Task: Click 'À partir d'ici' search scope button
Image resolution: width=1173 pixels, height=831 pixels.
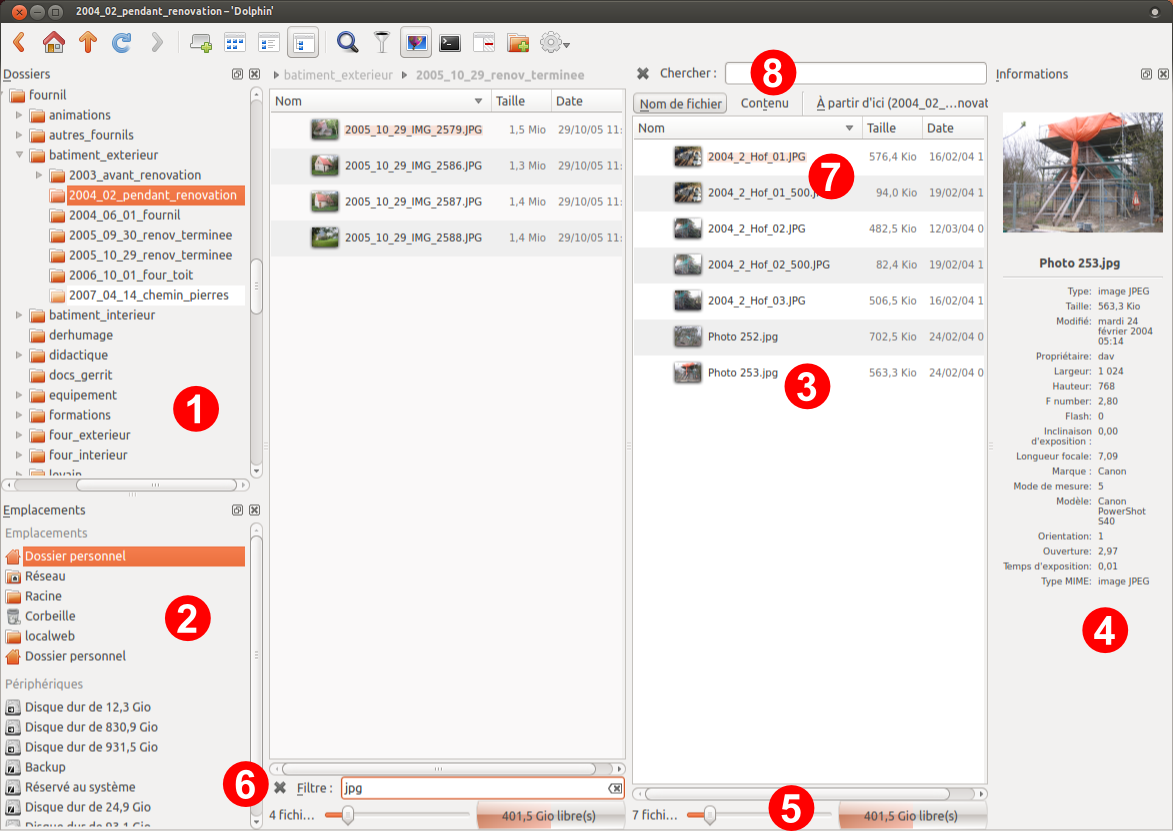Action: coord(901,104)
